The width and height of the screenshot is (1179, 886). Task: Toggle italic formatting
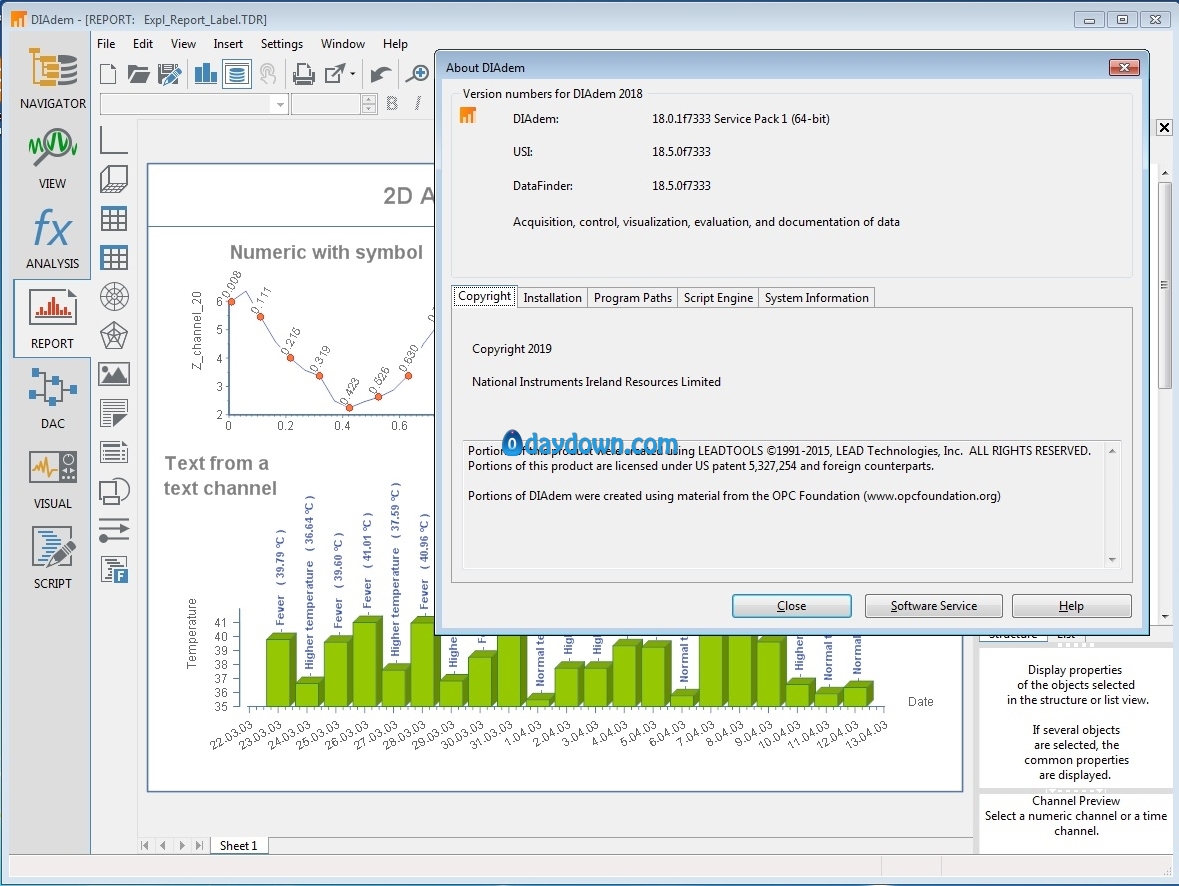tap(417, 104)
